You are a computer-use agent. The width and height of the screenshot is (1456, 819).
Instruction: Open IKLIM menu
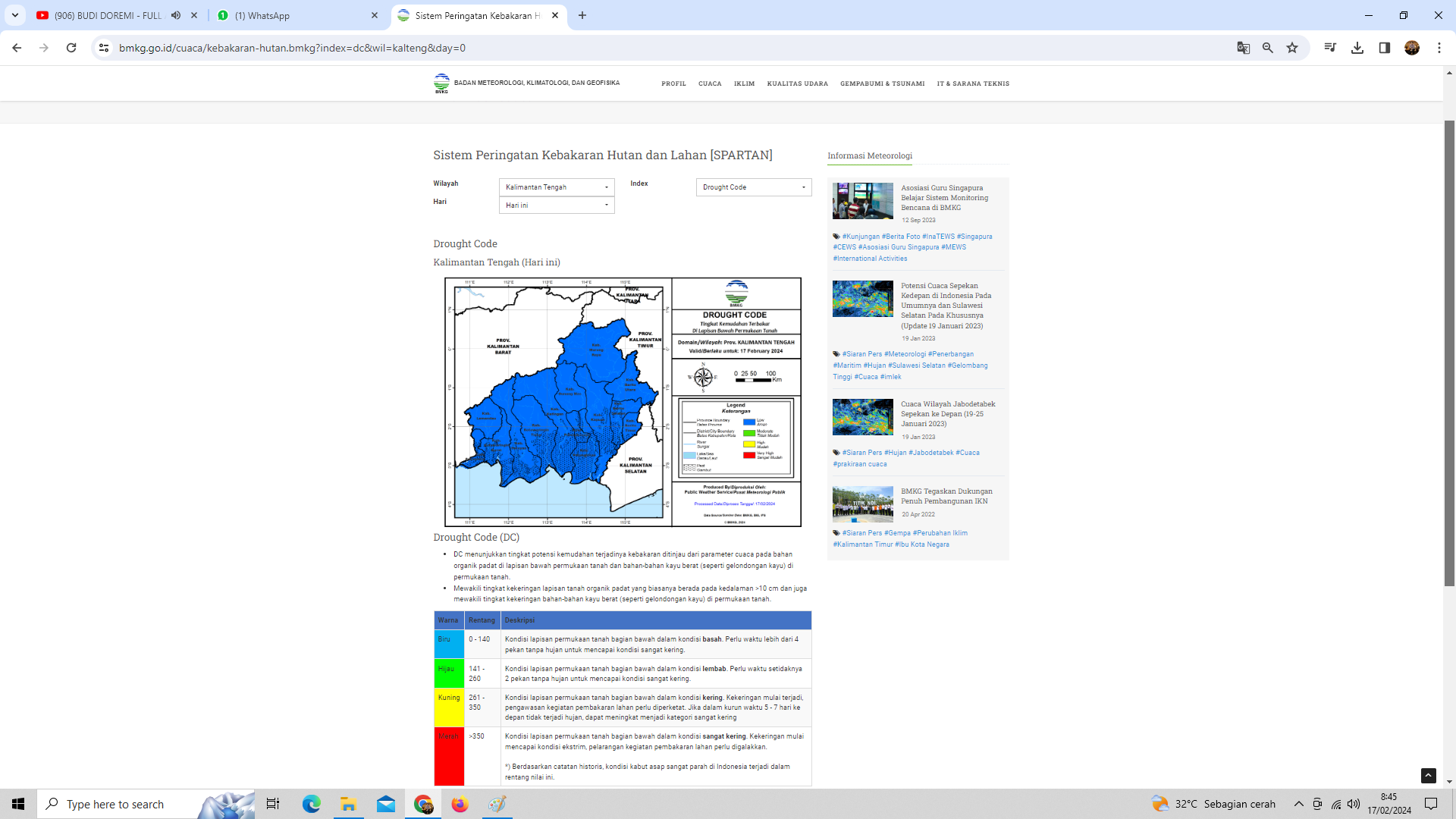(x=744, y=83)
